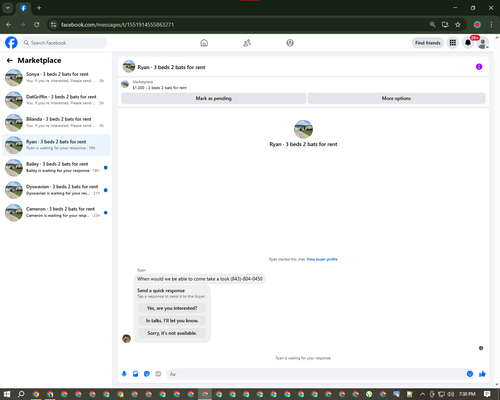500x400 pixels.
Task: Open the Home feed icon
Action: click(204, 43)
